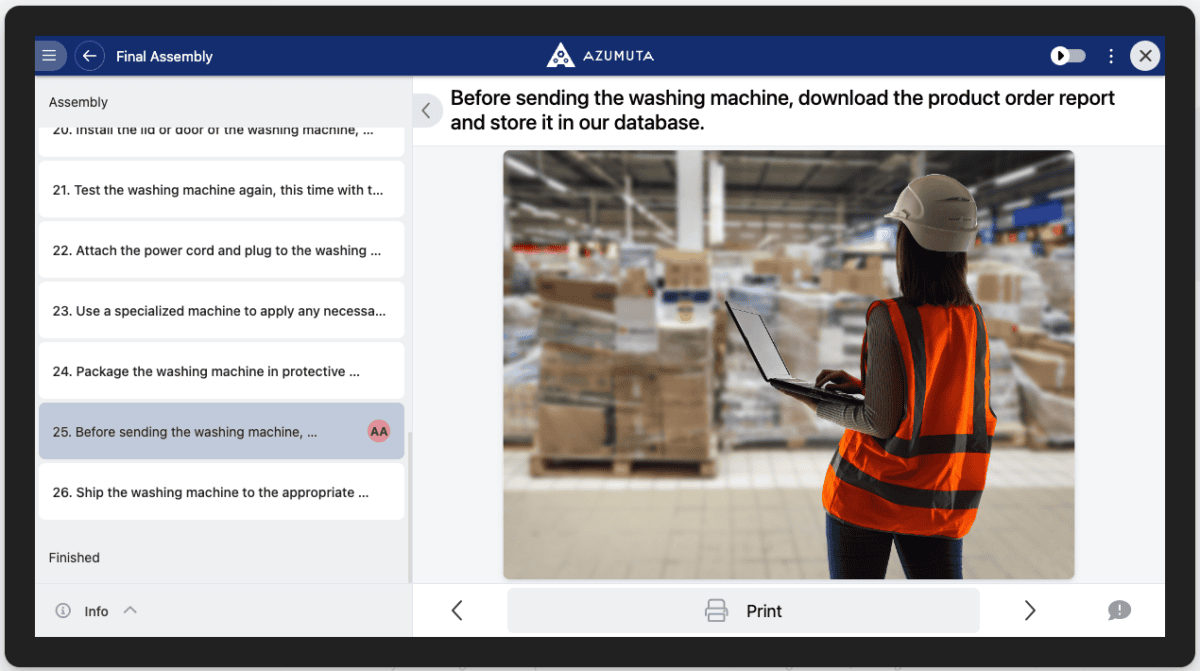Open the Finished section
The width and height of the screenshot is (1200, 671).
tap(74, 557)
